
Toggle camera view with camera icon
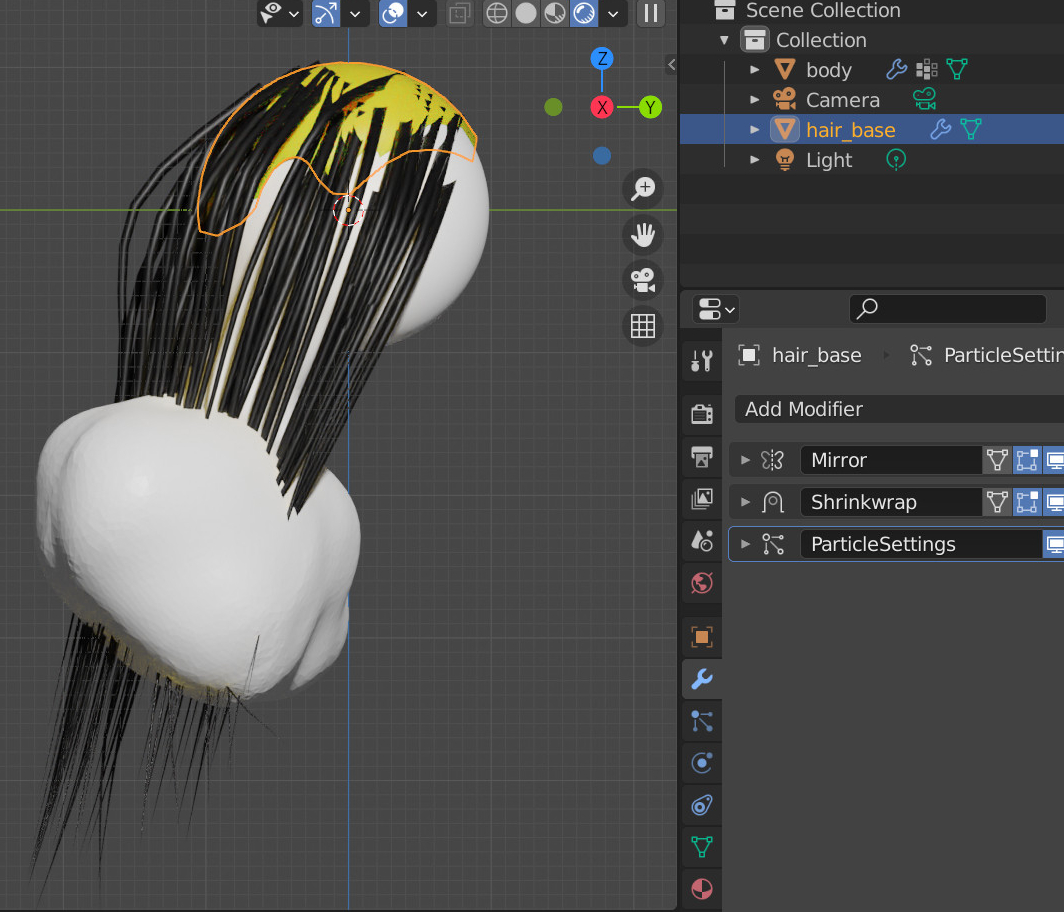(x=643, y=280)
